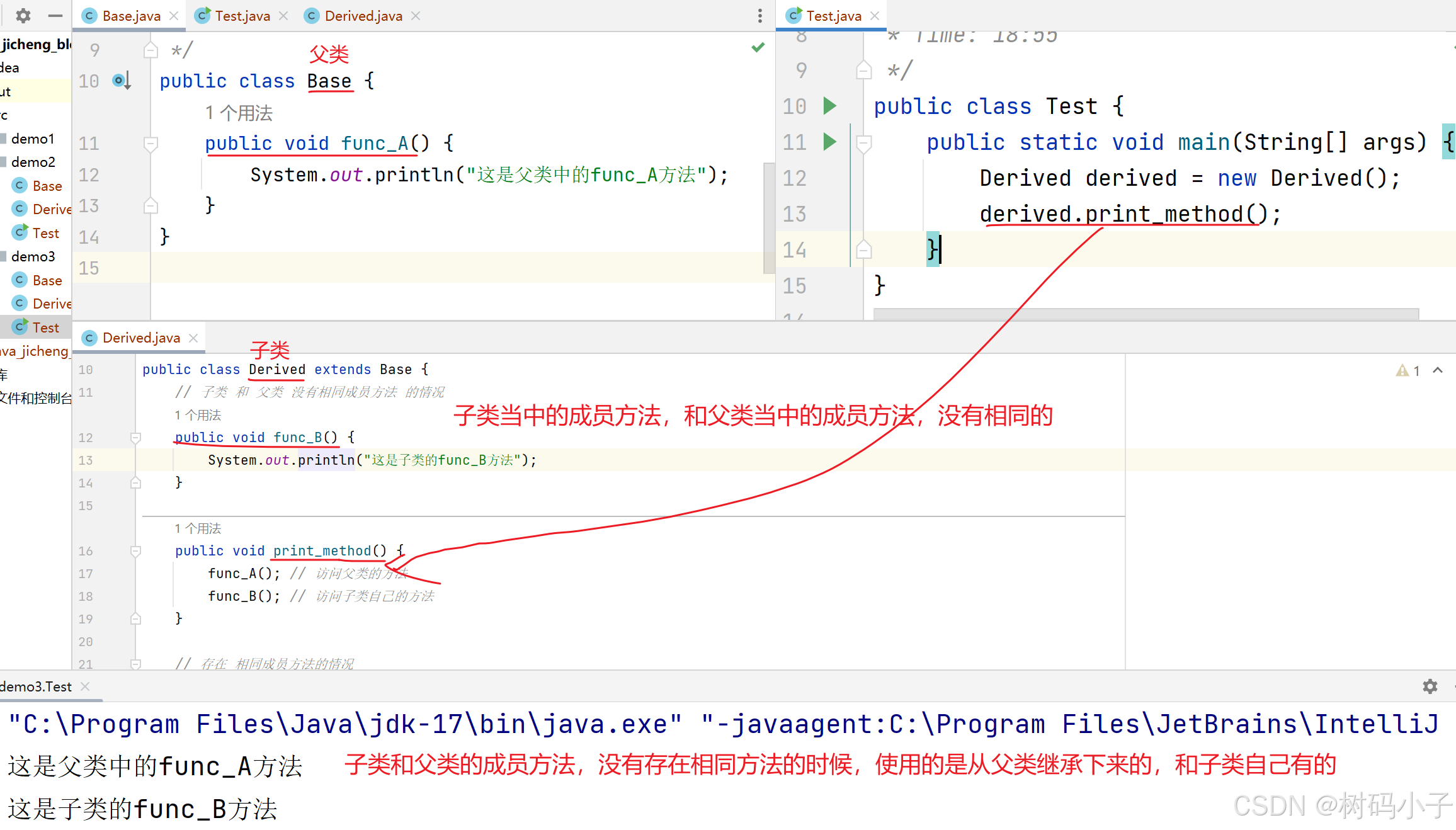Click the overridden-class gutter icon on Base
Viewport: 1456px width, 830px height.
tap(120, 81)
